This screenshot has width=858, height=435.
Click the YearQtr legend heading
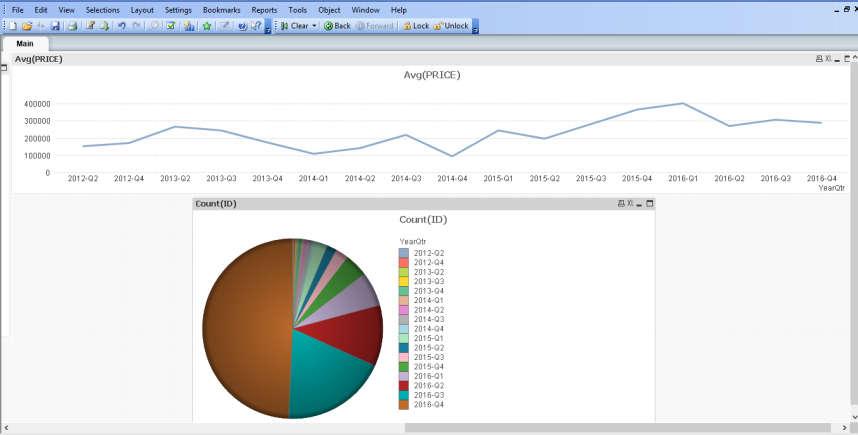click(413, 241)
